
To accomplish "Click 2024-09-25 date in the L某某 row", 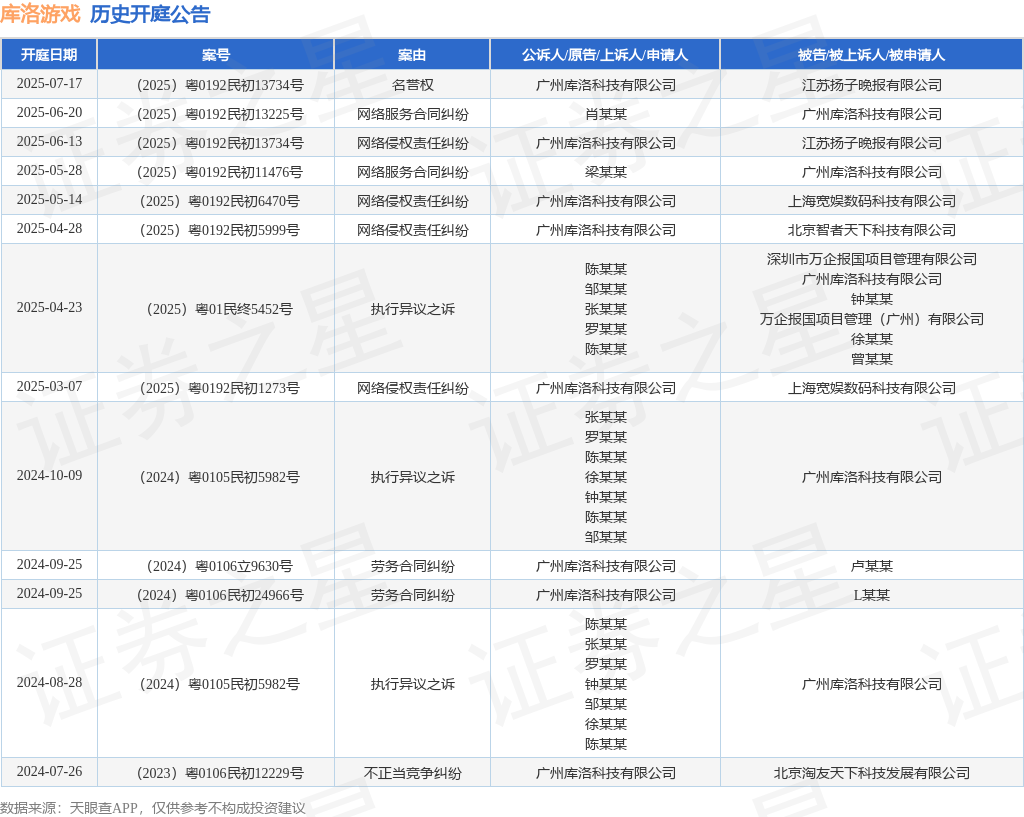I will [x=49, y=594].
